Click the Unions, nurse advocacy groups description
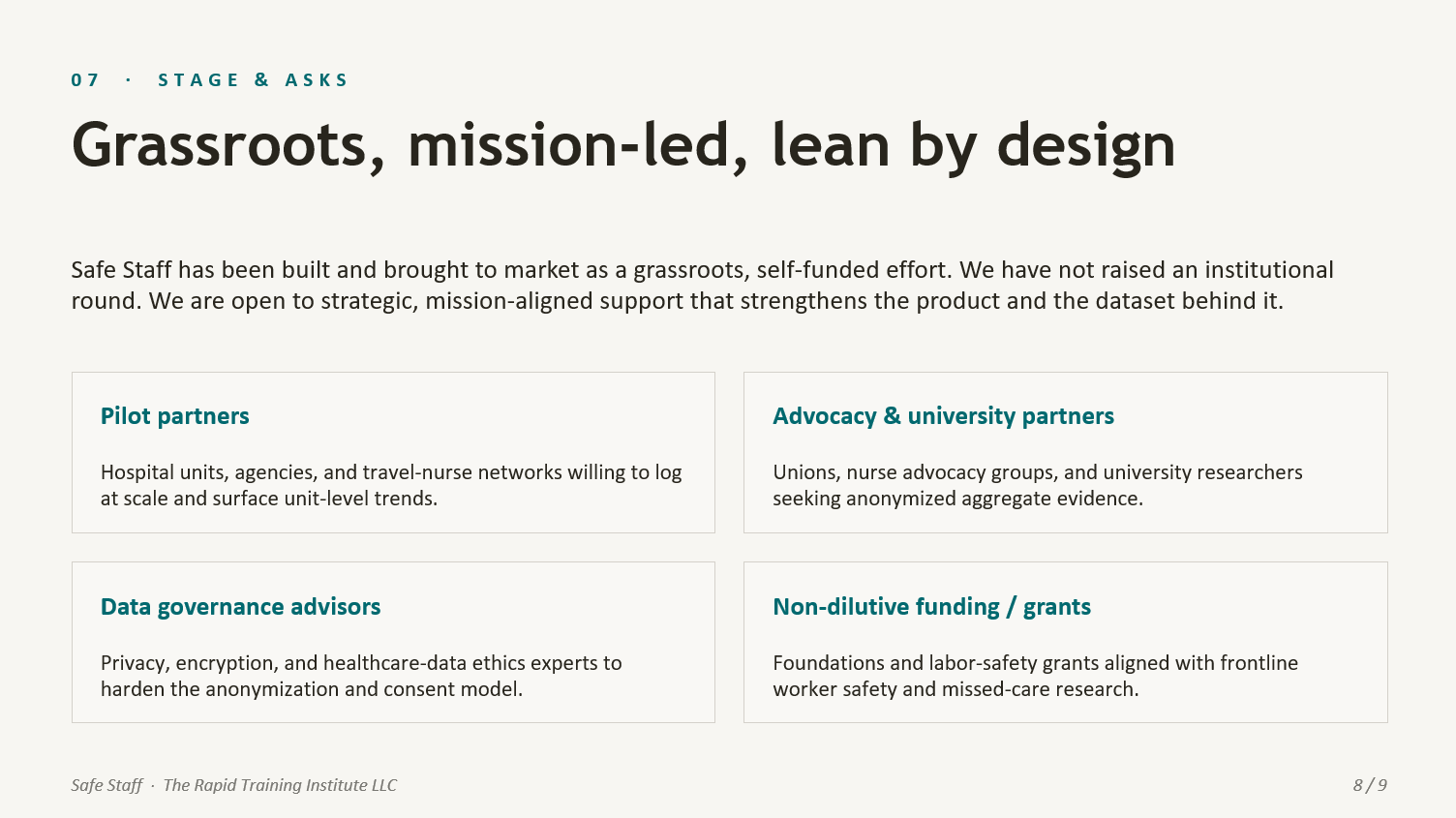This screenshot has width=1456, height=818. coord(1038,485)
